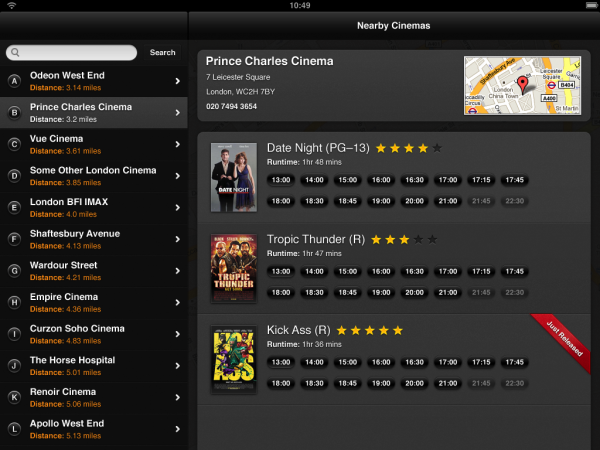Tap the Wi-Fi status icon
The width and height of the screenshot is (600, 450).
(11, 5)
